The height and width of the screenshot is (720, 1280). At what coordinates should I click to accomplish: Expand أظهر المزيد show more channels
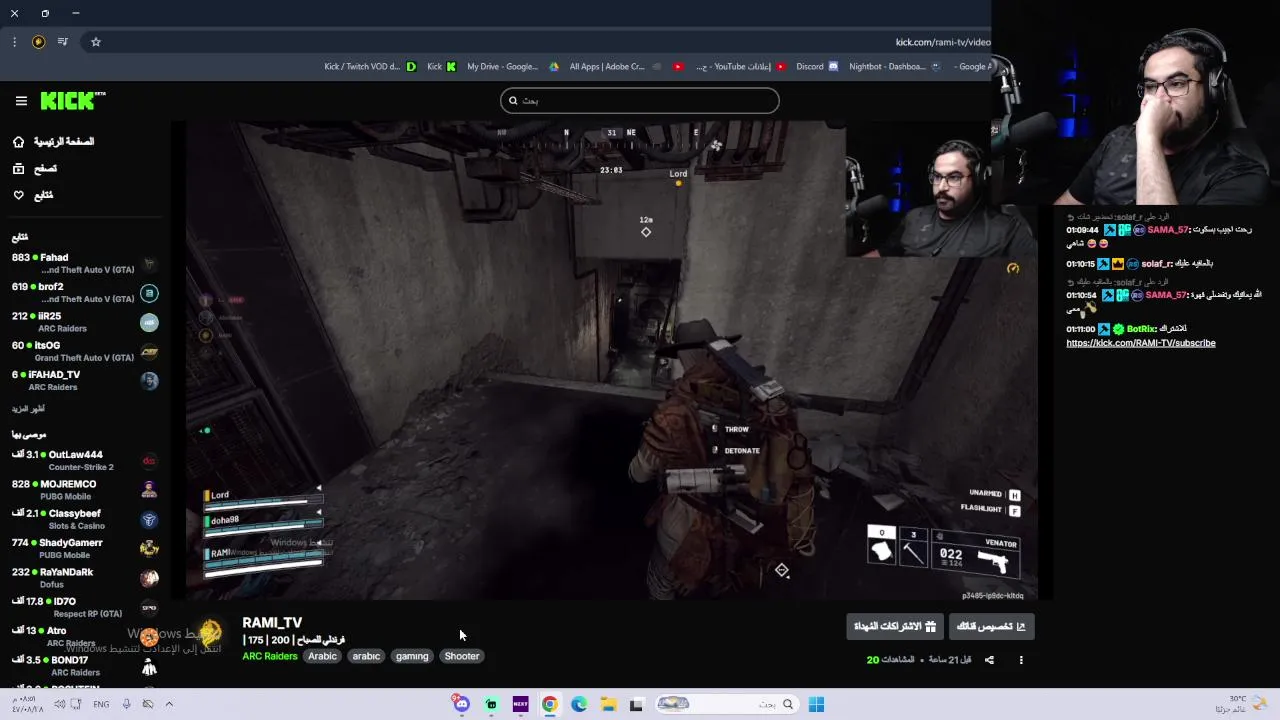coord(28,408)
